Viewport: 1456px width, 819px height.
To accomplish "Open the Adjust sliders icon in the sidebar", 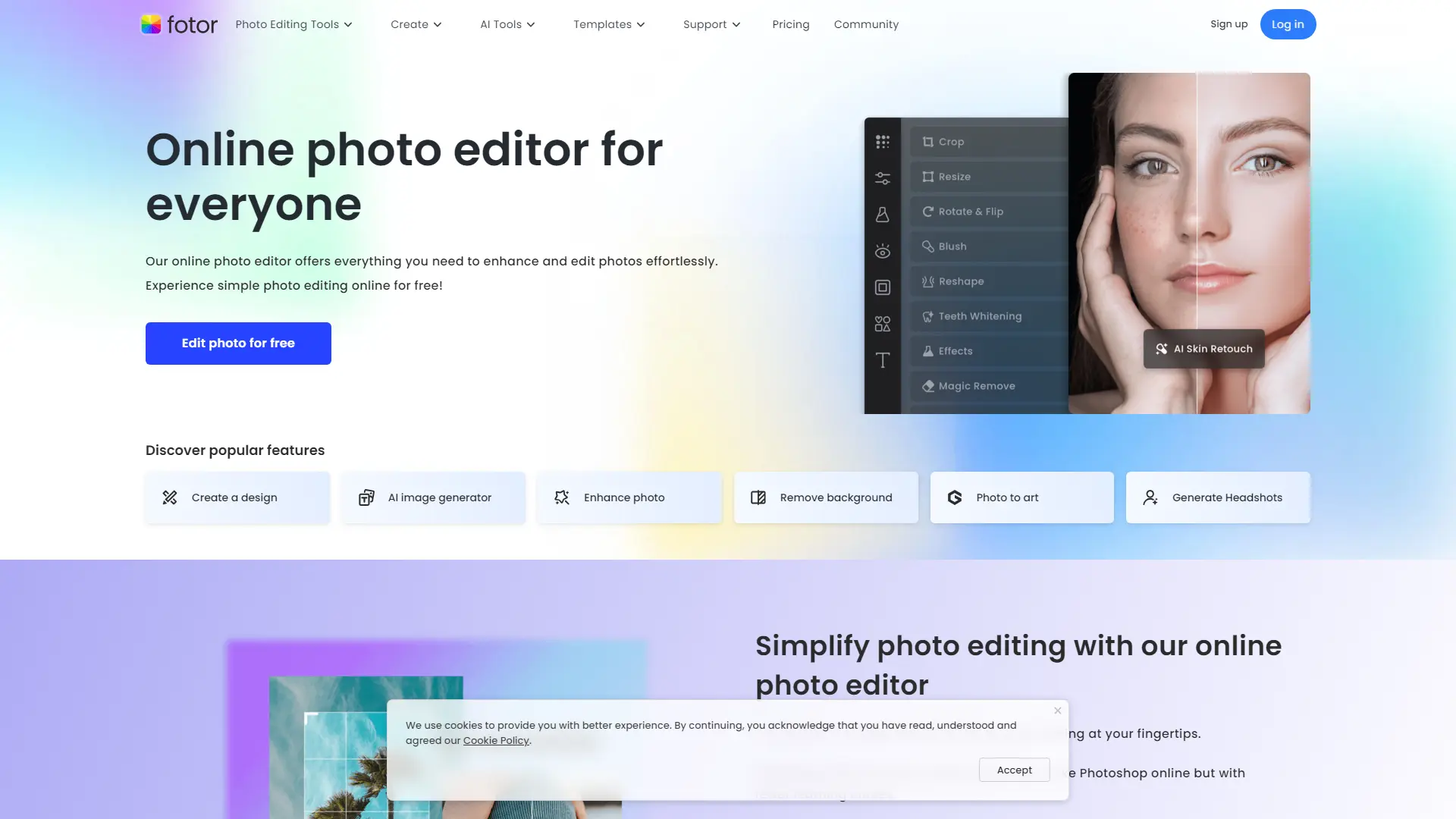I will point(882,177).
